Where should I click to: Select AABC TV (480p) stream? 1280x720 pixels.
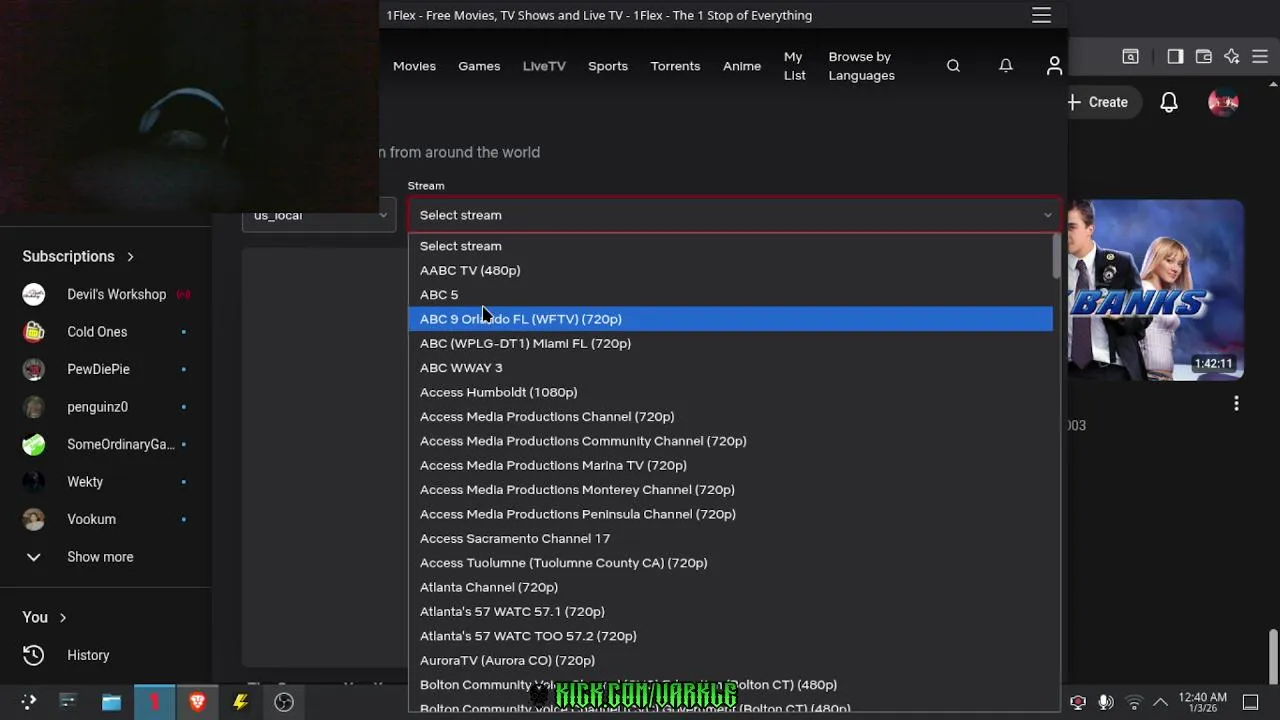[730, 270]
